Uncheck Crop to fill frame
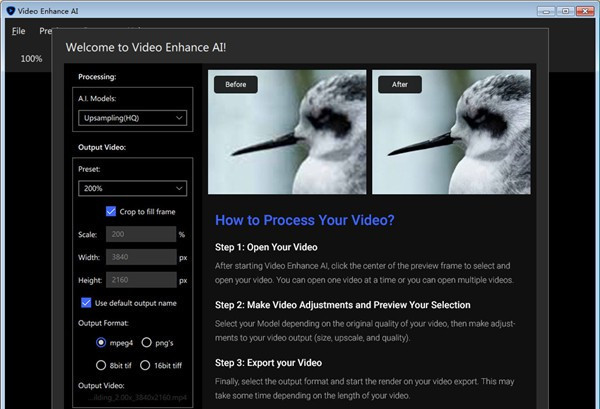 pyautogui.click(x=111, y=211)
